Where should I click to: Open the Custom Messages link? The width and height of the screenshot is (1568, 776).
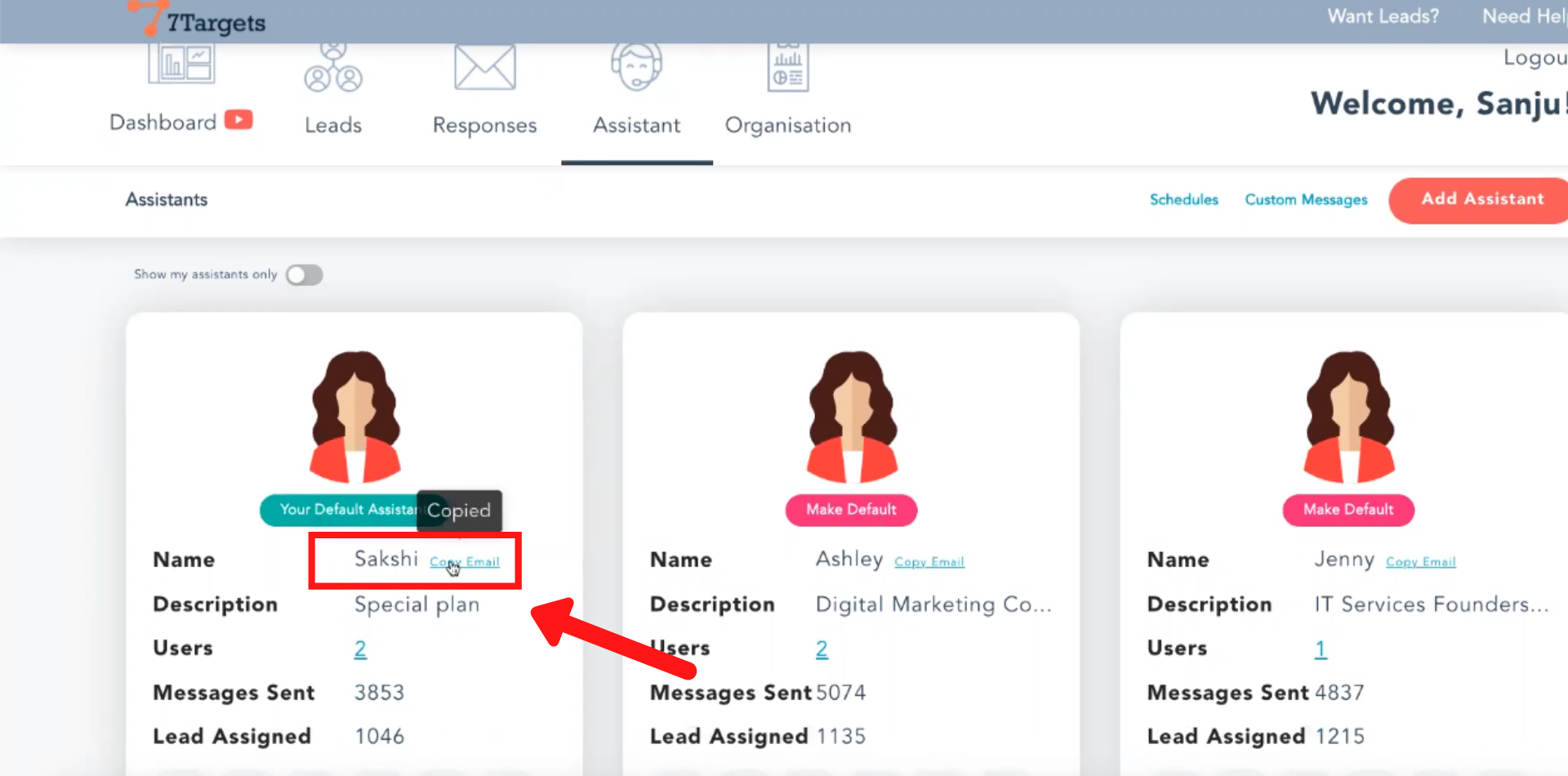1305,200
